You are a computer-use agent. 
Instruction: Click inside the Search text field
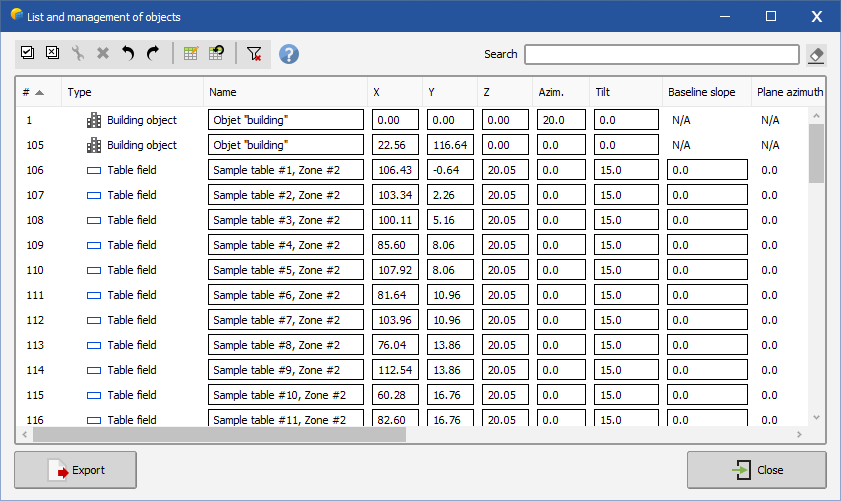661,54
